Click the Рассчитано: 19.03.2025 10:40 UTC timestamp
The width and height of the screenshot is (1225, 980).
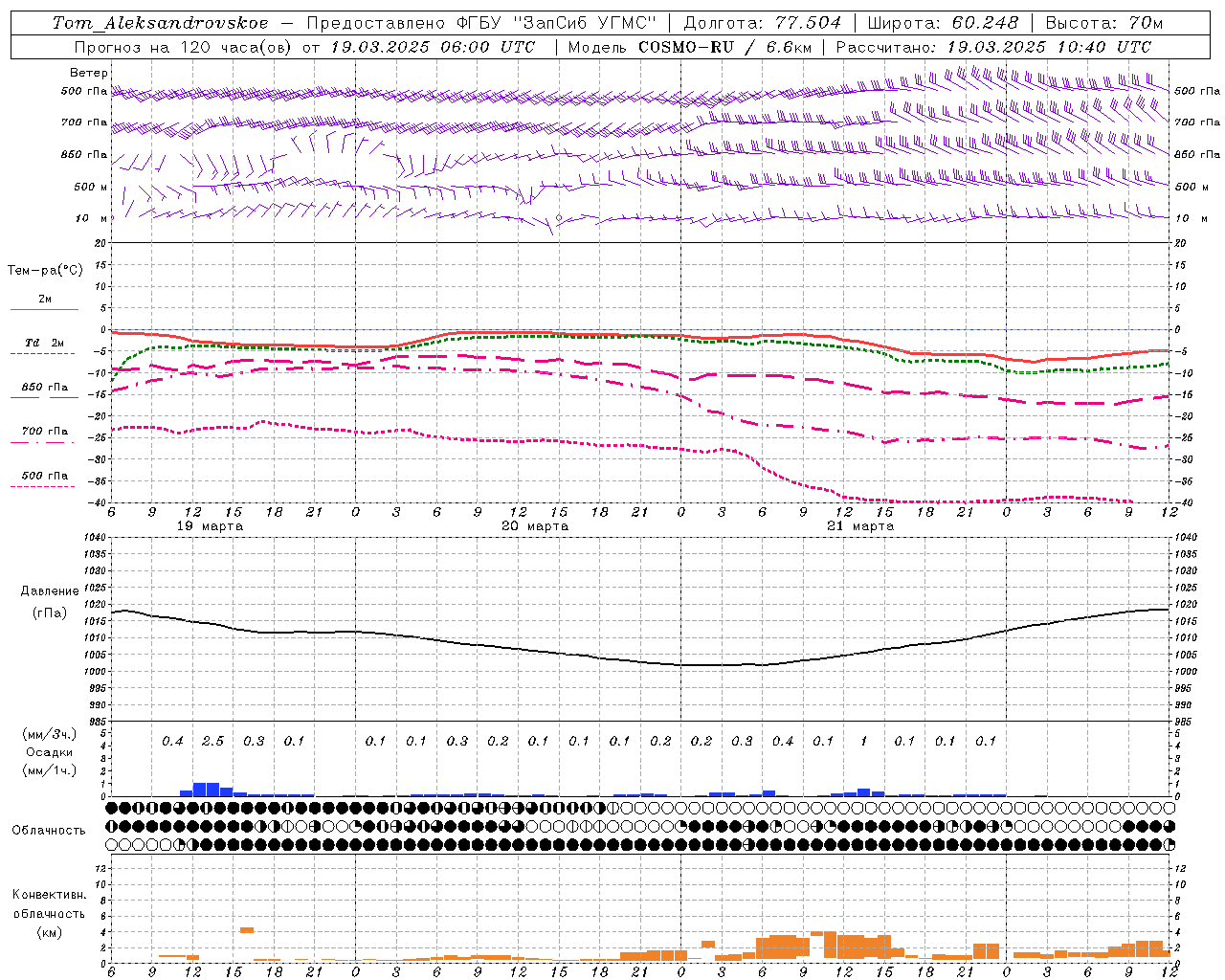(x=993, y=47)
